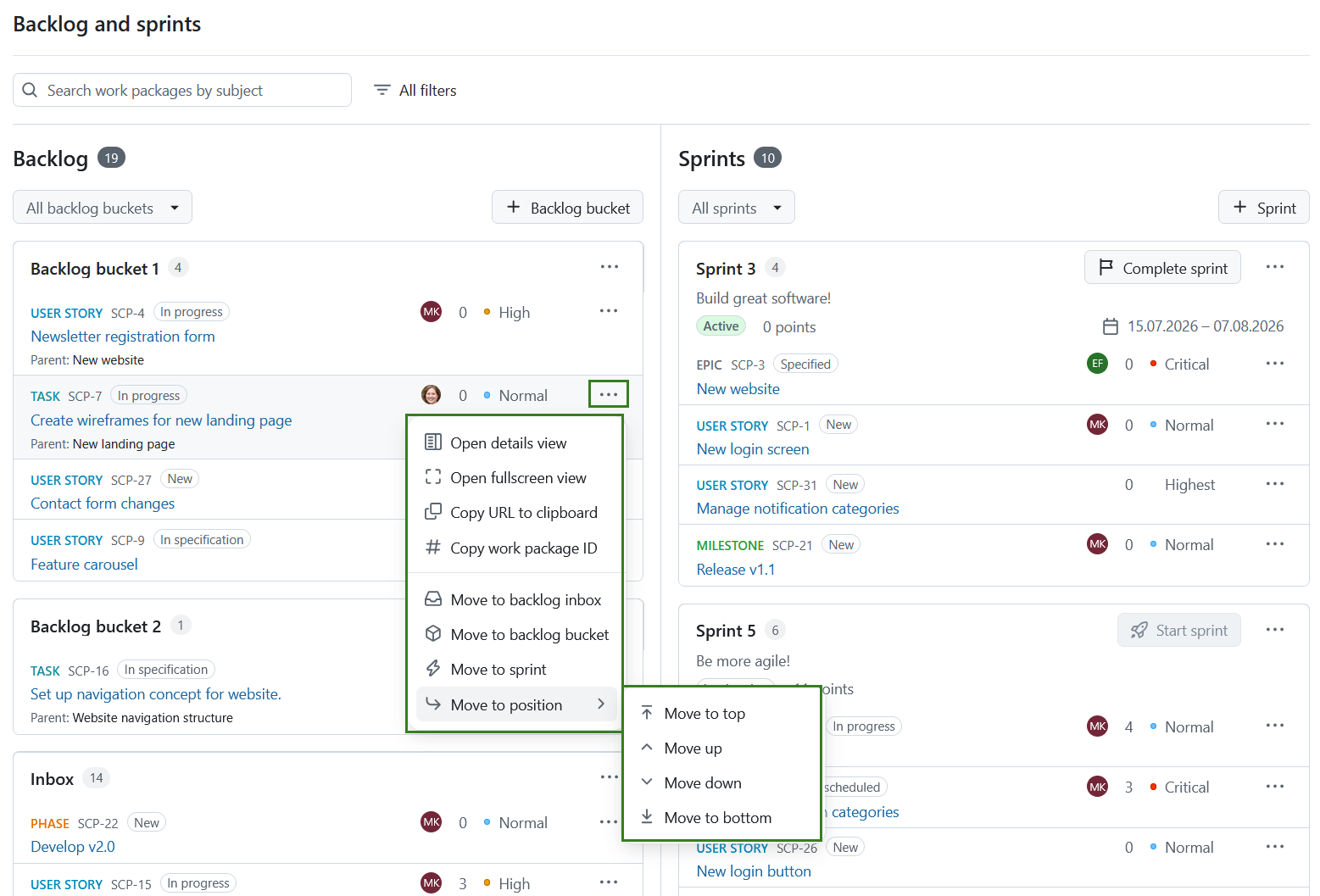Open Develop v2.0 link
Screen dimensions: 1320x896
73,846
